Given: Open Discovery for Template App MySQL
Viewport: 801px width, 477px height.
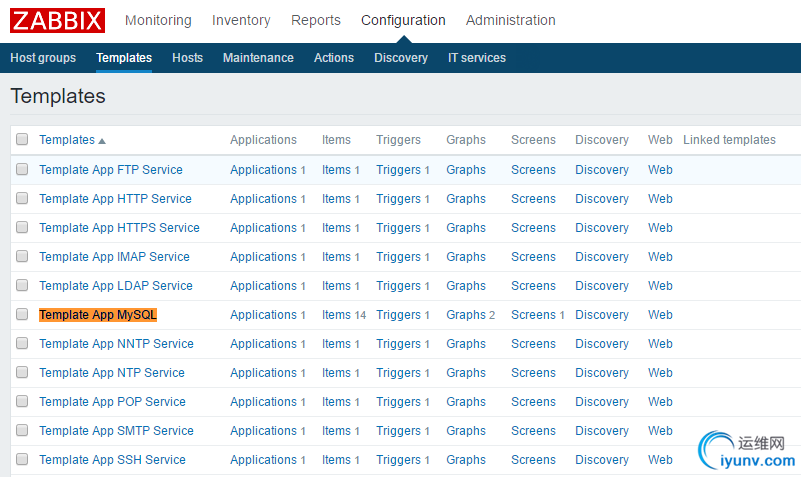Looking at the screenshot, I should tap(602, 315).
